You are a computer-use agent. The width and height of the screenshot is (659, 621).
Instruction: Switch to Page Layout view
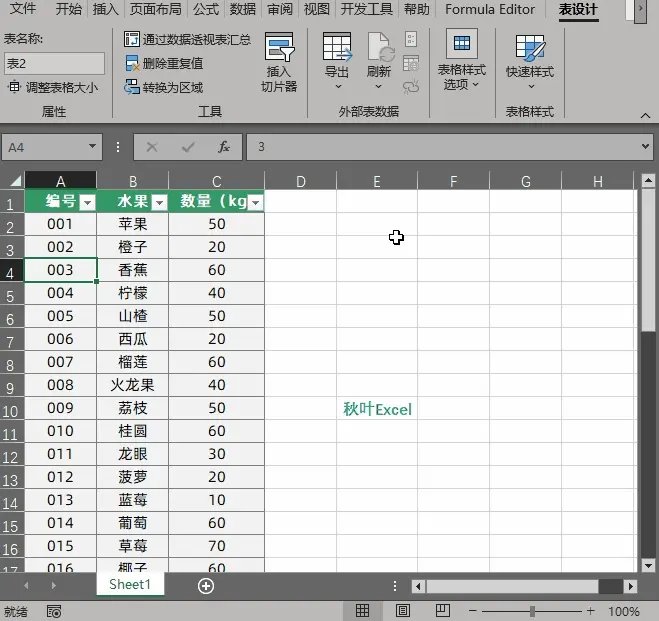pyautogui.click(x=403, y=610)
